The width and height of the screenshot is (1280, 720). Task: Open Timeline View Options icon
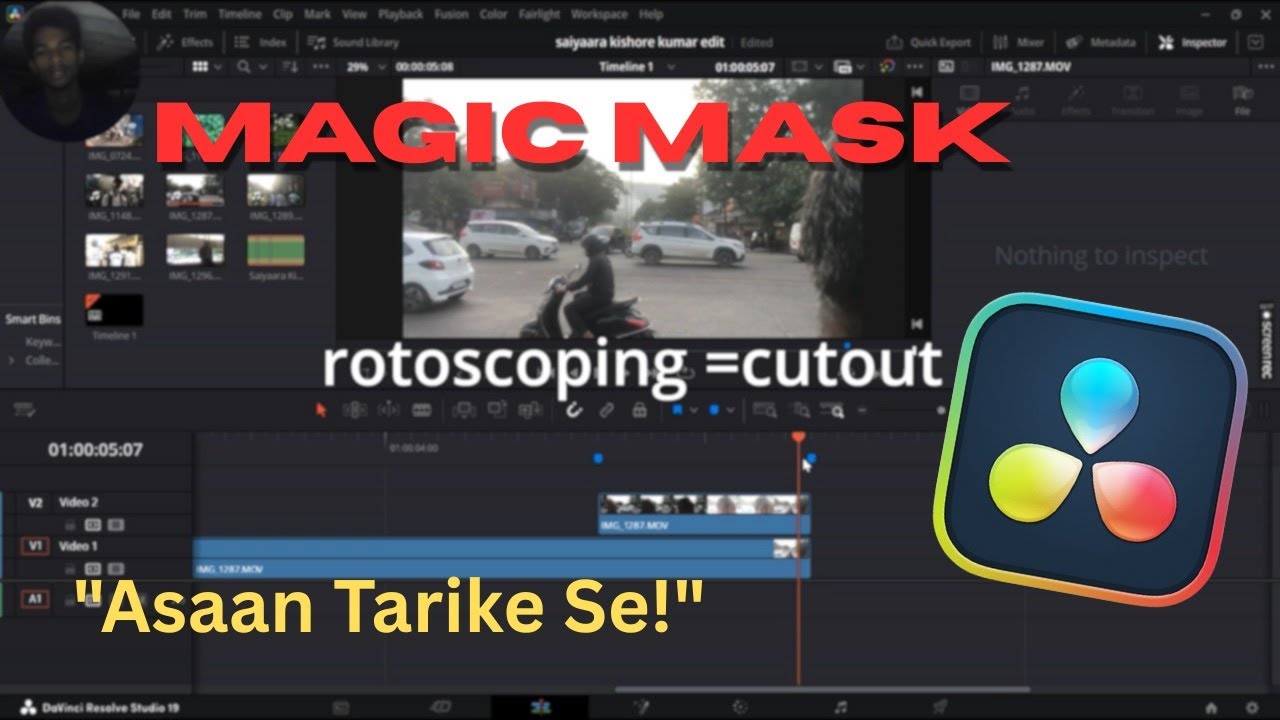tap(24, 409)
